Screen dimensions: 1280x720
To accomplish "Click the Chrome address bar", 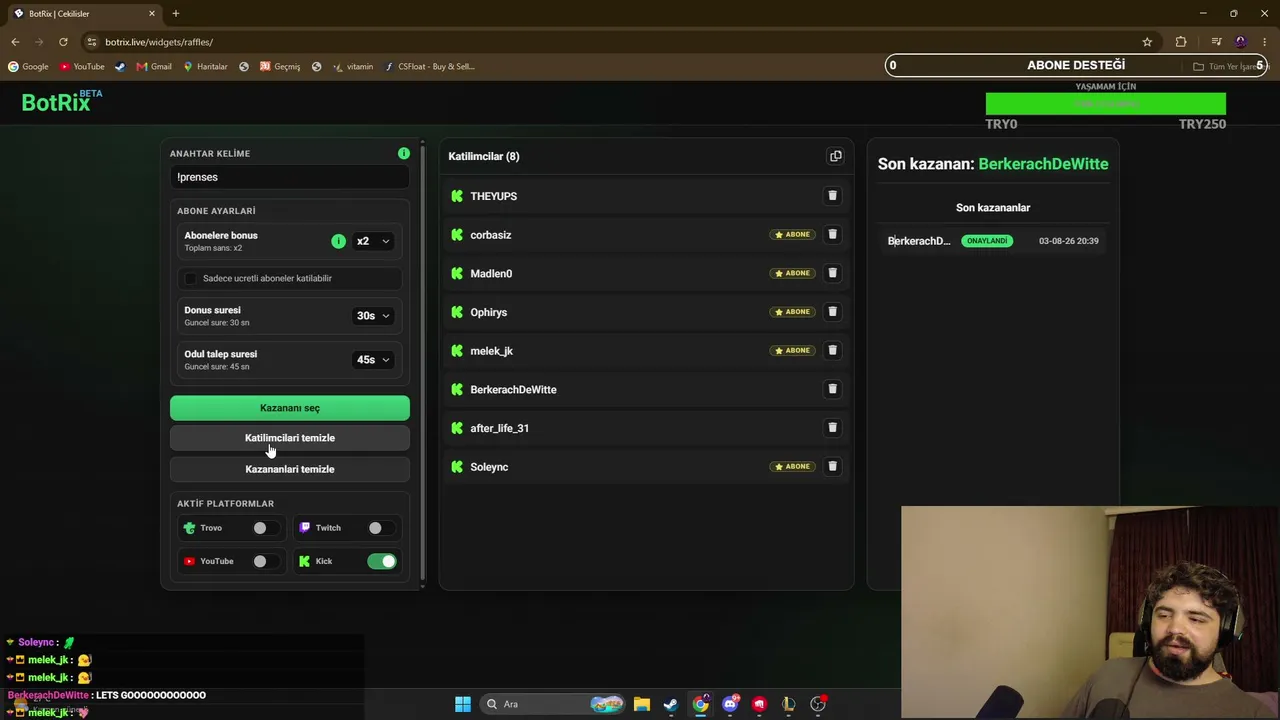I will pyautogui.click(x=620, y=42).
